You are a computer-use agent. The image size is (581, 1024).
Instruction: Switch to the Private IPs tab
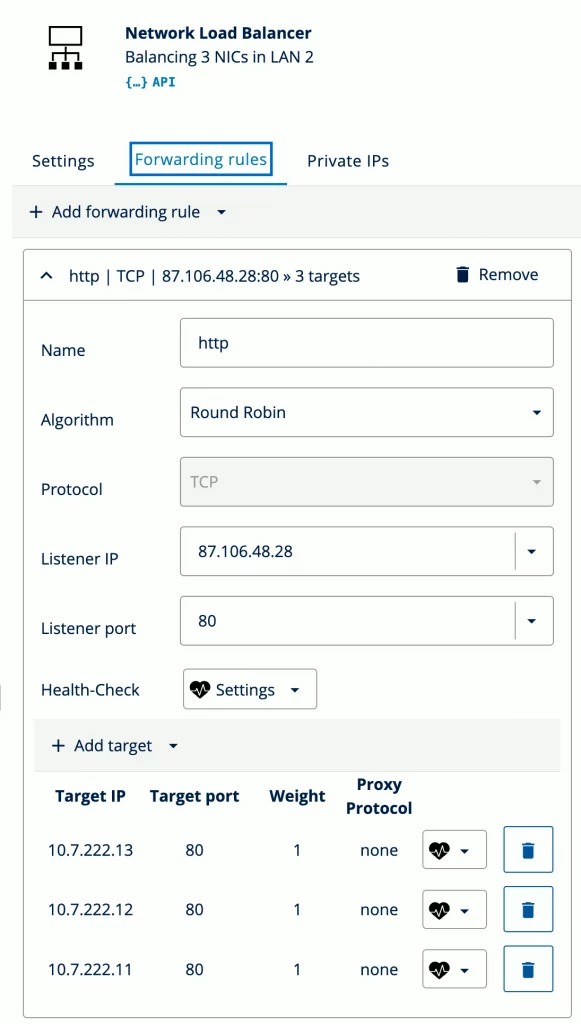[x=348, y=160]
